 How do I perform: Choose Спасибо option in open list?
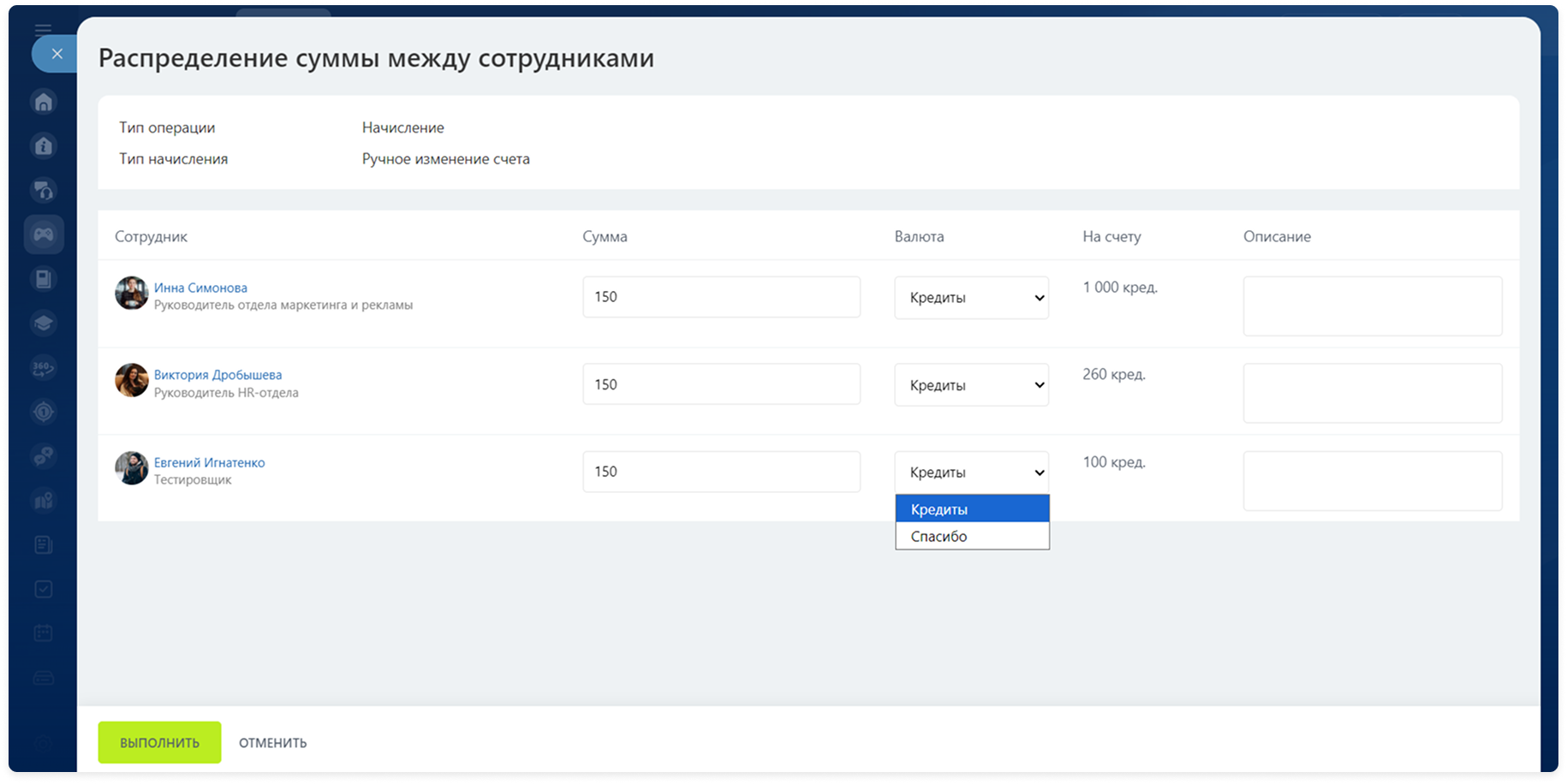tap(971, 537)
